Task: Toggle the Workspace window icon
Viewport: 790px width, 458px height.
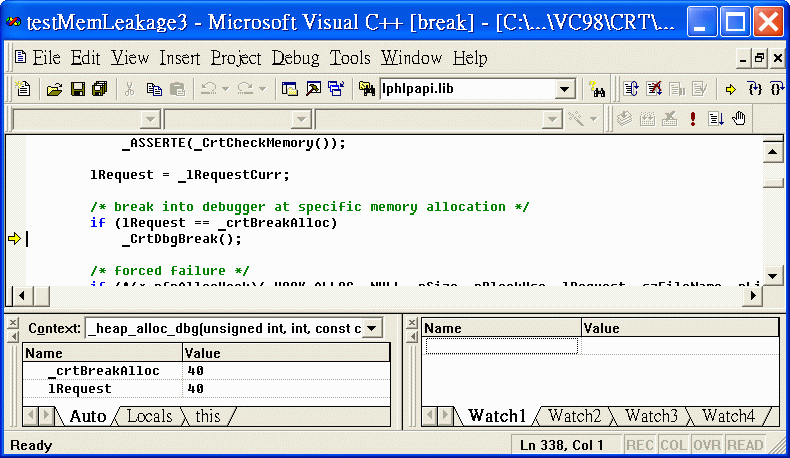Action: click(289, 90)
